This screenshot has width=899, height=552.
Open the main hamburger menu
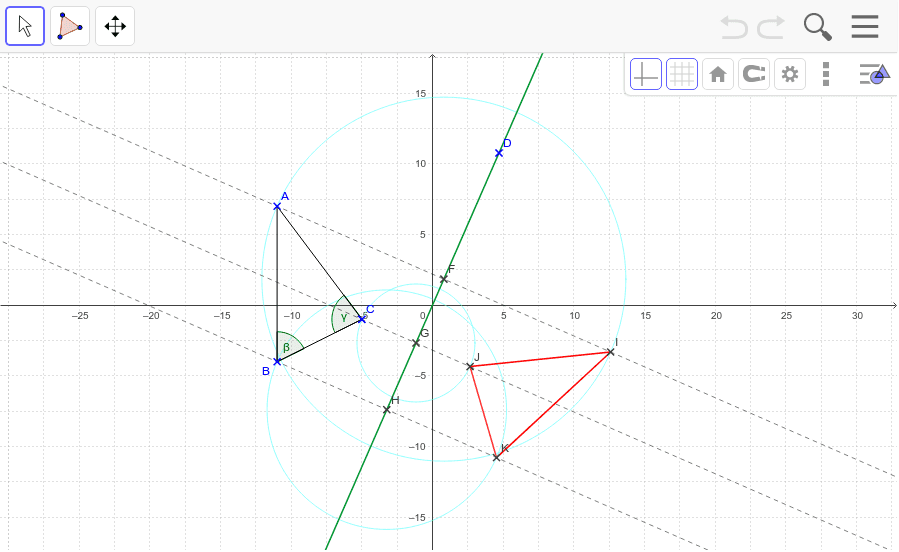coord(865,26)
